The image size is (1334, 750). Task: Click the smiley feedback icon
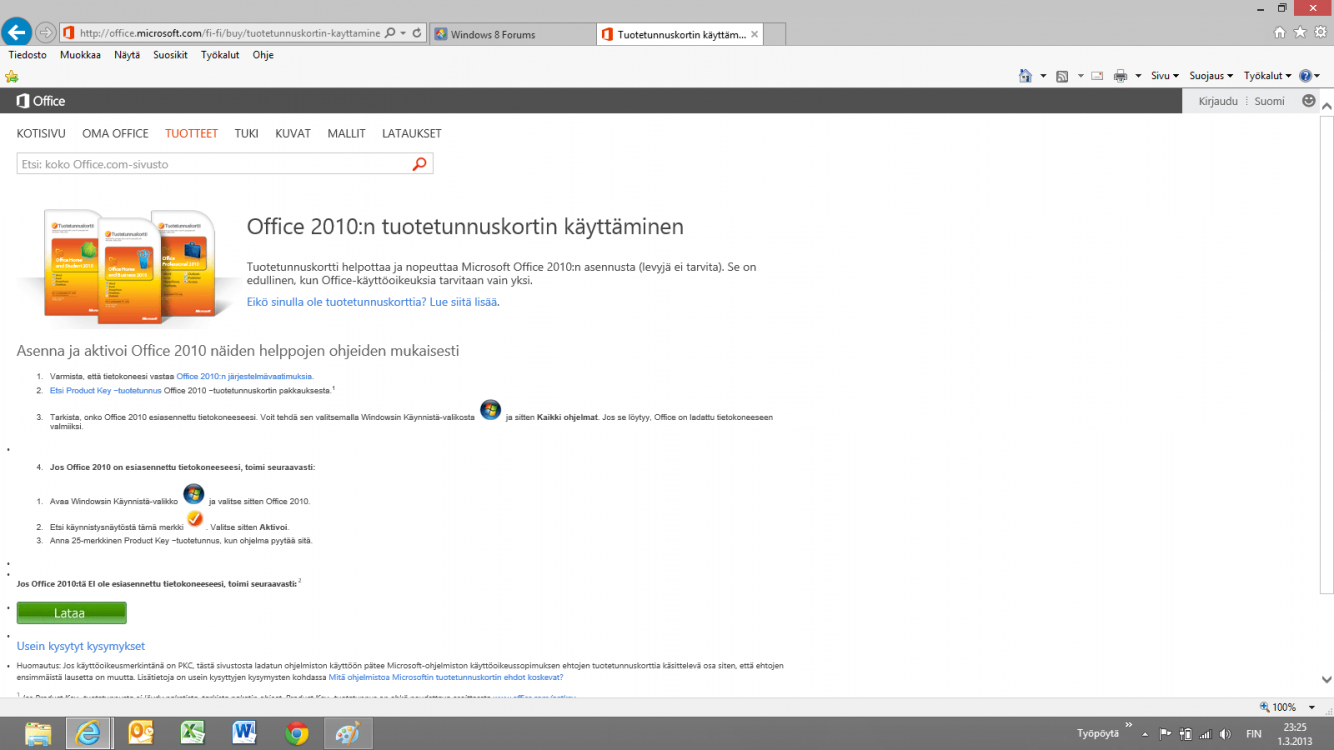click(x=1309, y=101)
